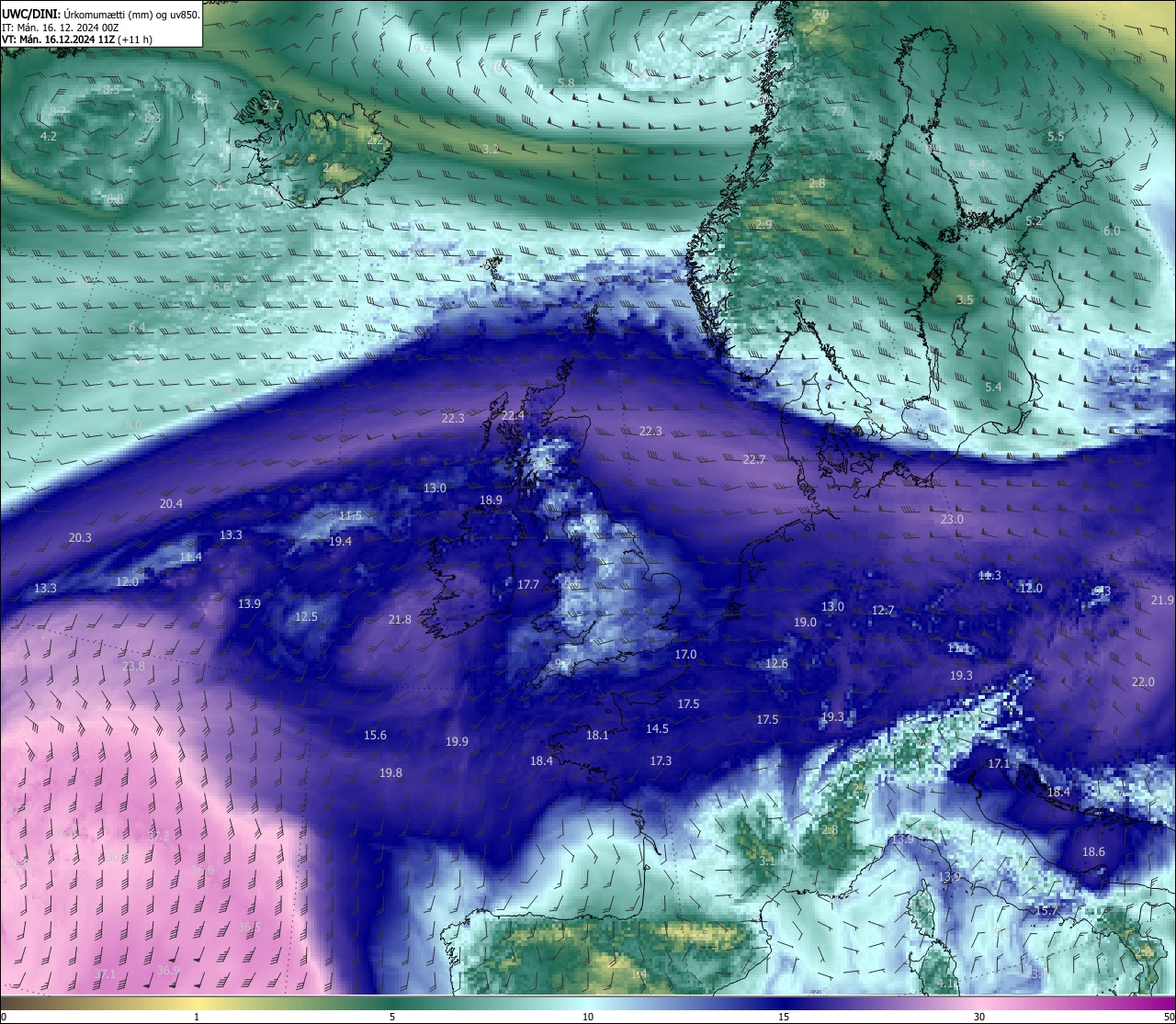Click the 11.4 value over the Atlantic
The height and width of the screenshot is (1024, 1176).
tap(190, 557)
